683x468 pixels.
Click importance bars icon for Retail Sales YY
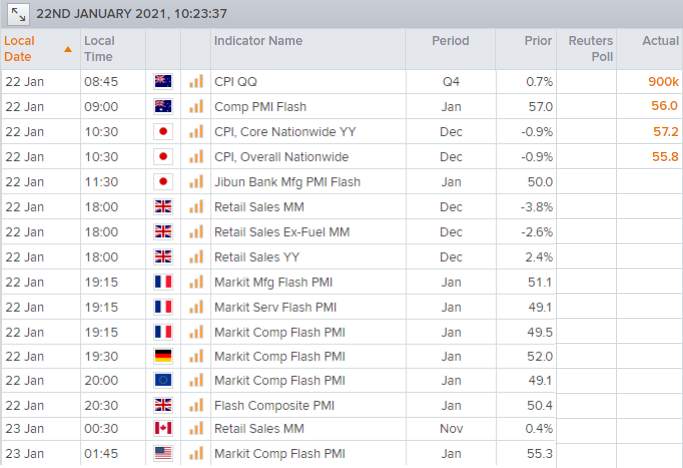coord(196,257)
